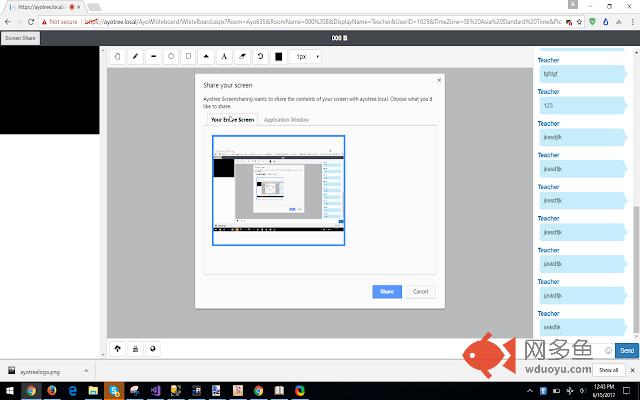The image size is (640, 400).
Task: Show all downloads
Action: coord(608,370)
